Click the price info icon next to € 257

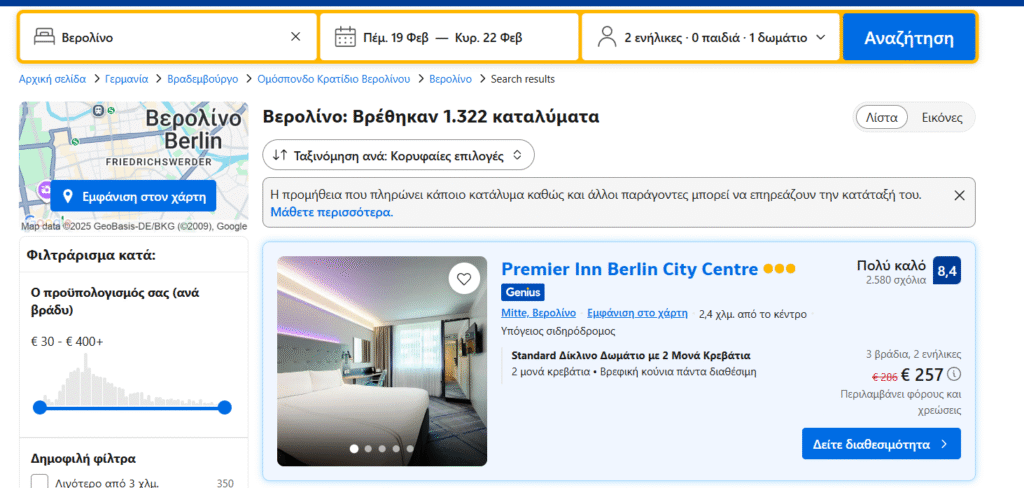[954, 375]
